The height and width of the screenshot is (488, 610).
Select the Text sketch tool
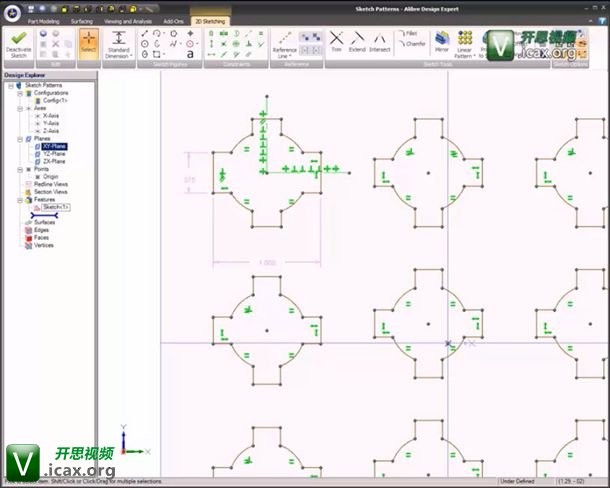pos(190,54)
